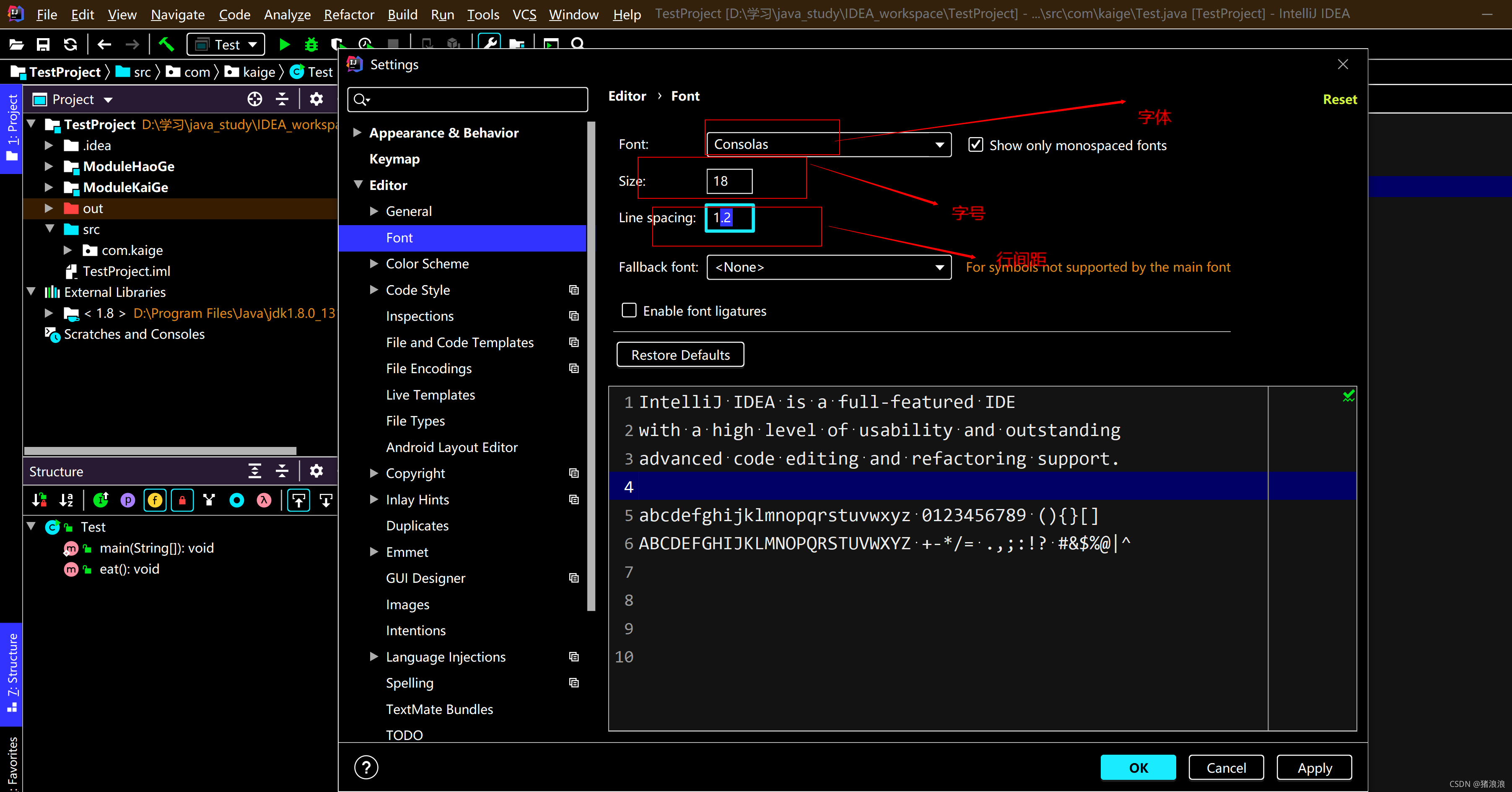Expand Appearance & Behavior settings
The width and height of the screenshot is (1512, 792).
tap(357, 132)
